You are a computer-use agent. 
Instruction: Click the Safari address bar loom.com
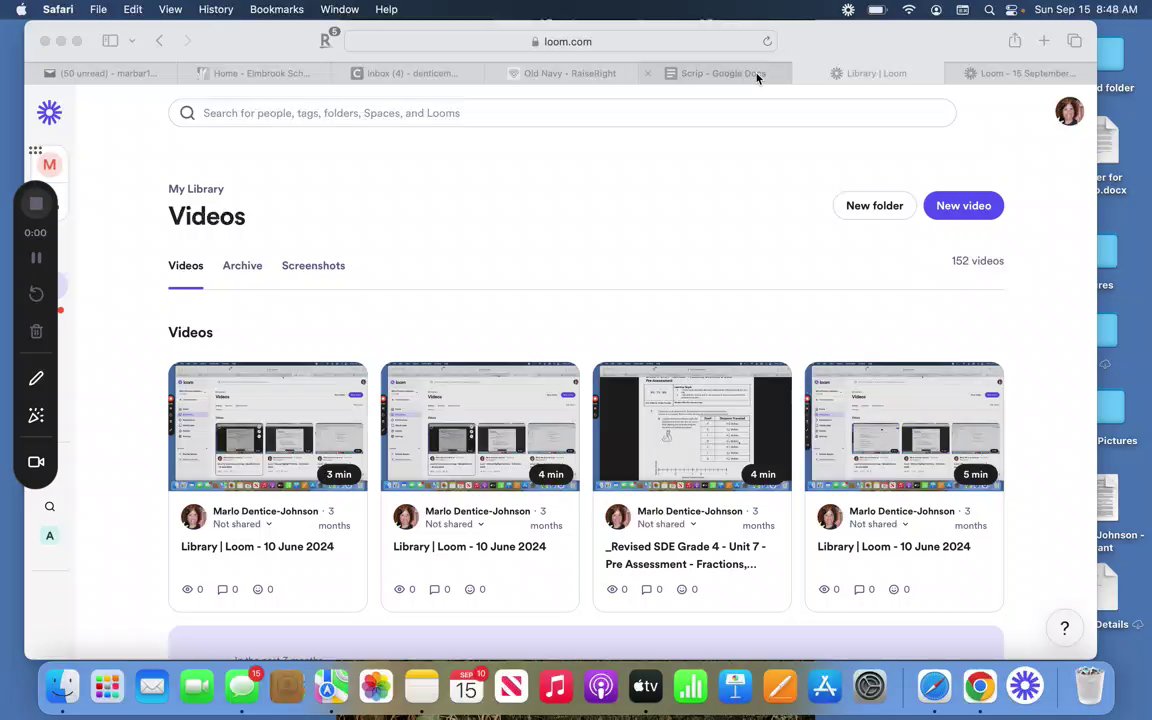click(x=561, y=41)
